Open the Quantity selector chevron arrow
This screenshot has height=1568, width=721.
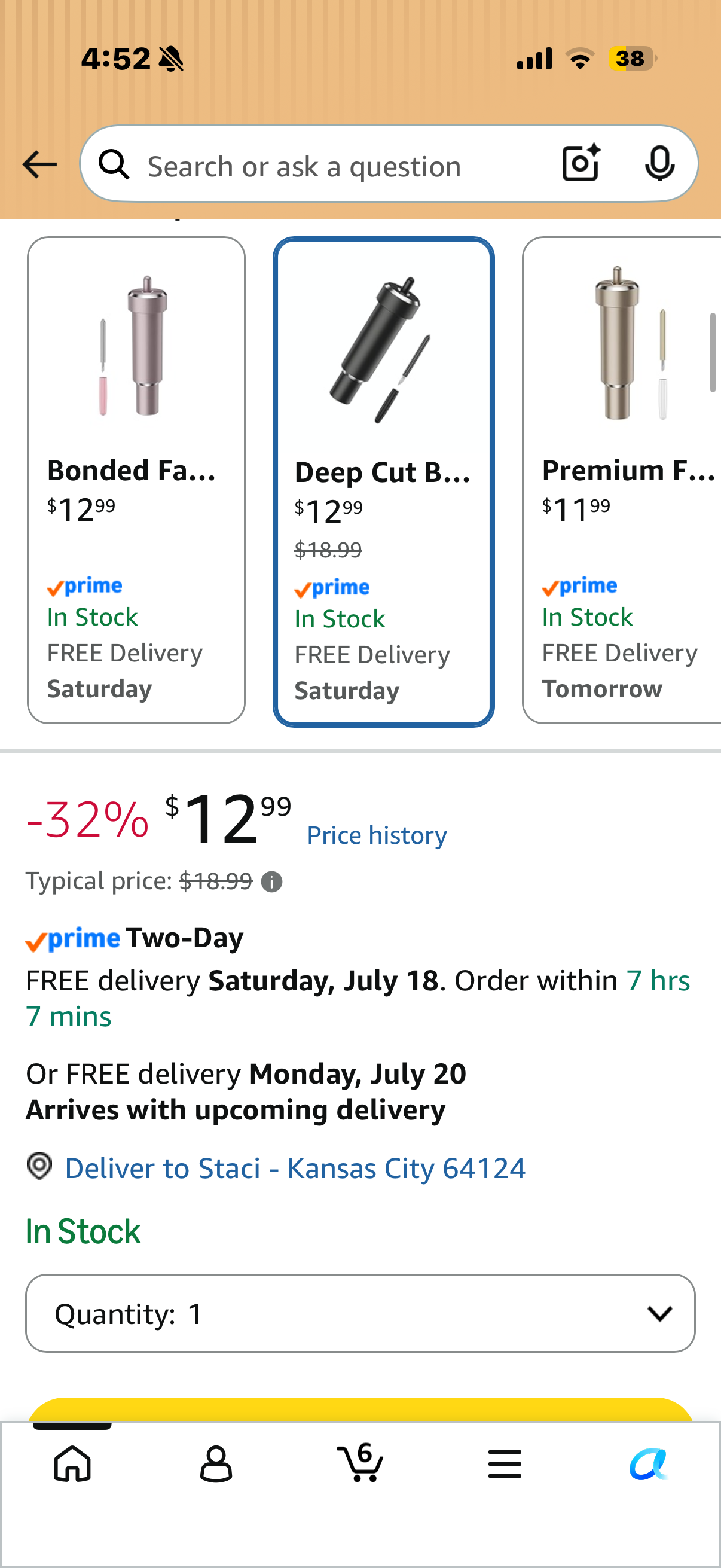659,1314
